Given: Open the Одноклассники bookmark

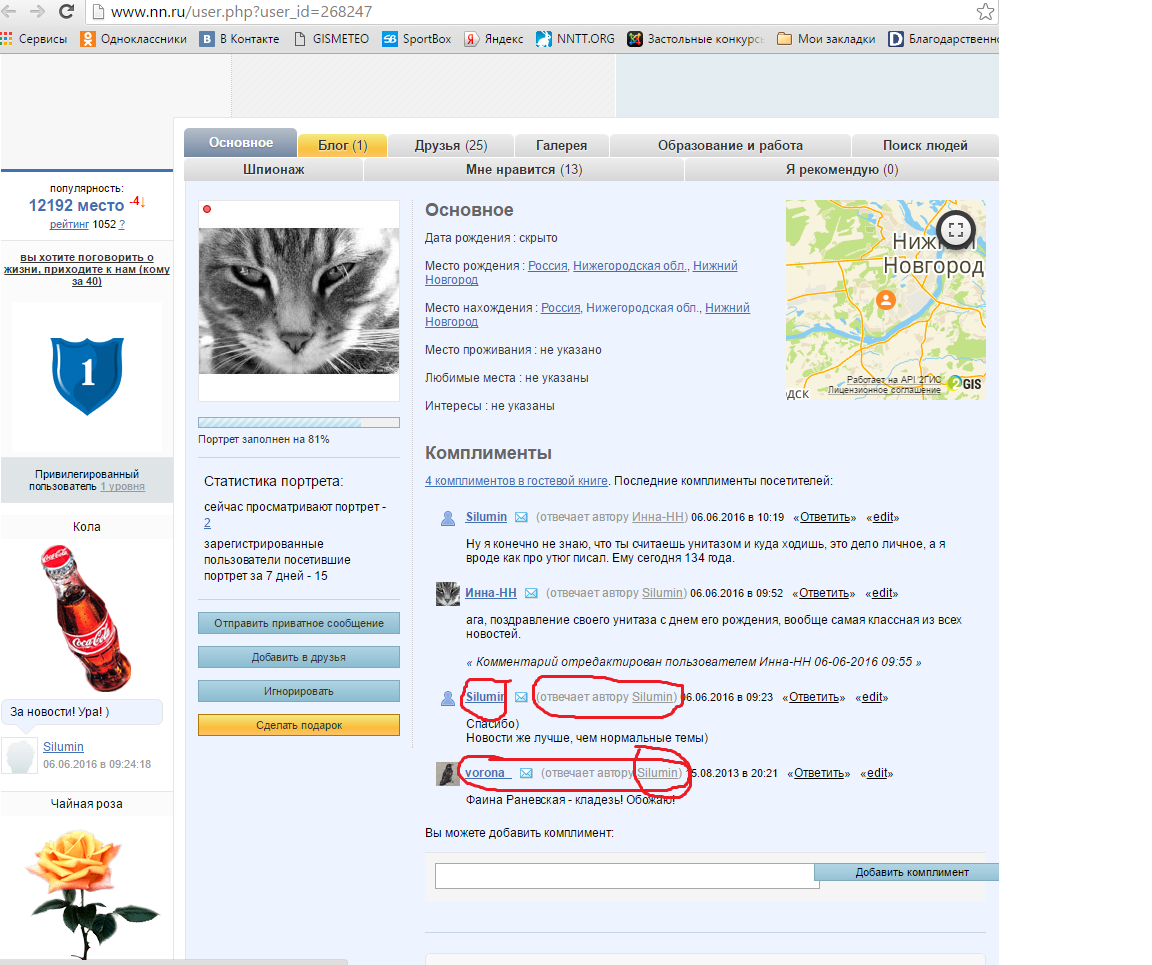Looking at the screenshot, I should point(134,39).
